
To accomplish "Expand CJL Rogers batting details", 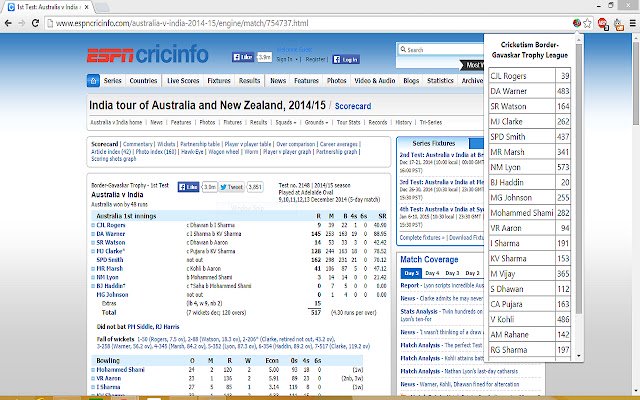I will point(93,225).
